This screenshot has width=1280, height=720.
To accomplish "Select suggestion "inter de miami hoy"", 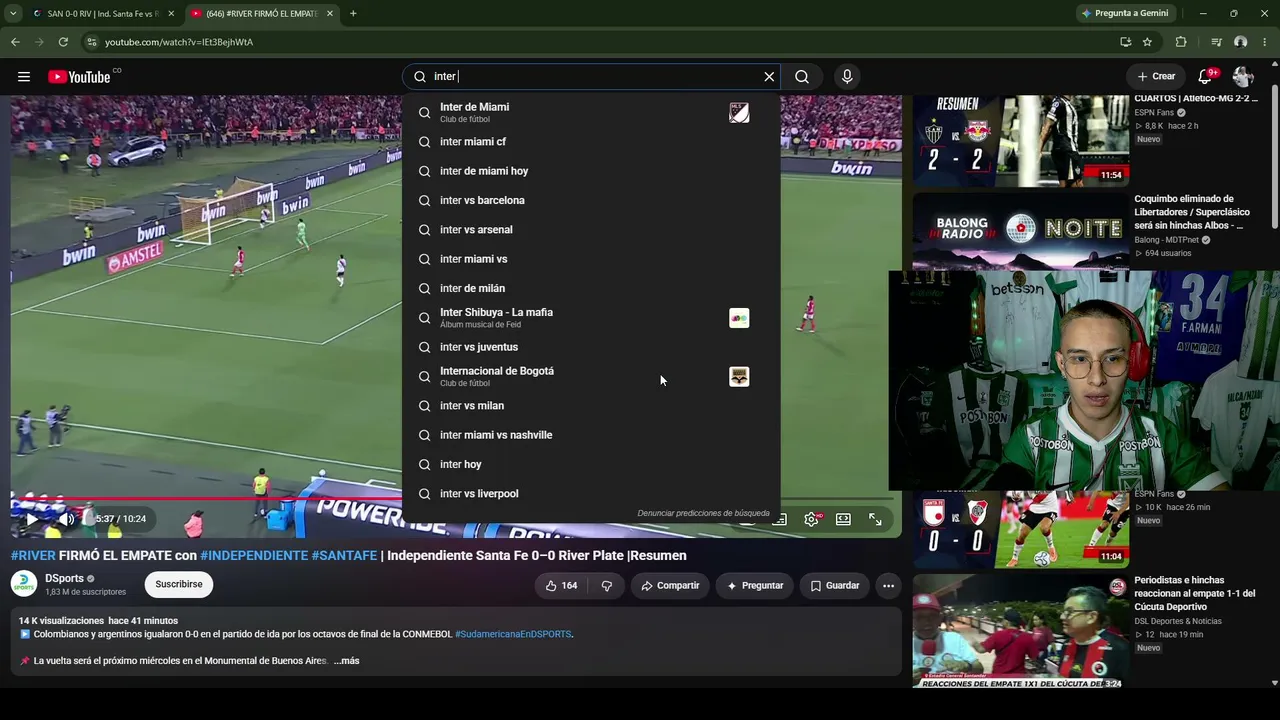I will [x=591, y=171].
